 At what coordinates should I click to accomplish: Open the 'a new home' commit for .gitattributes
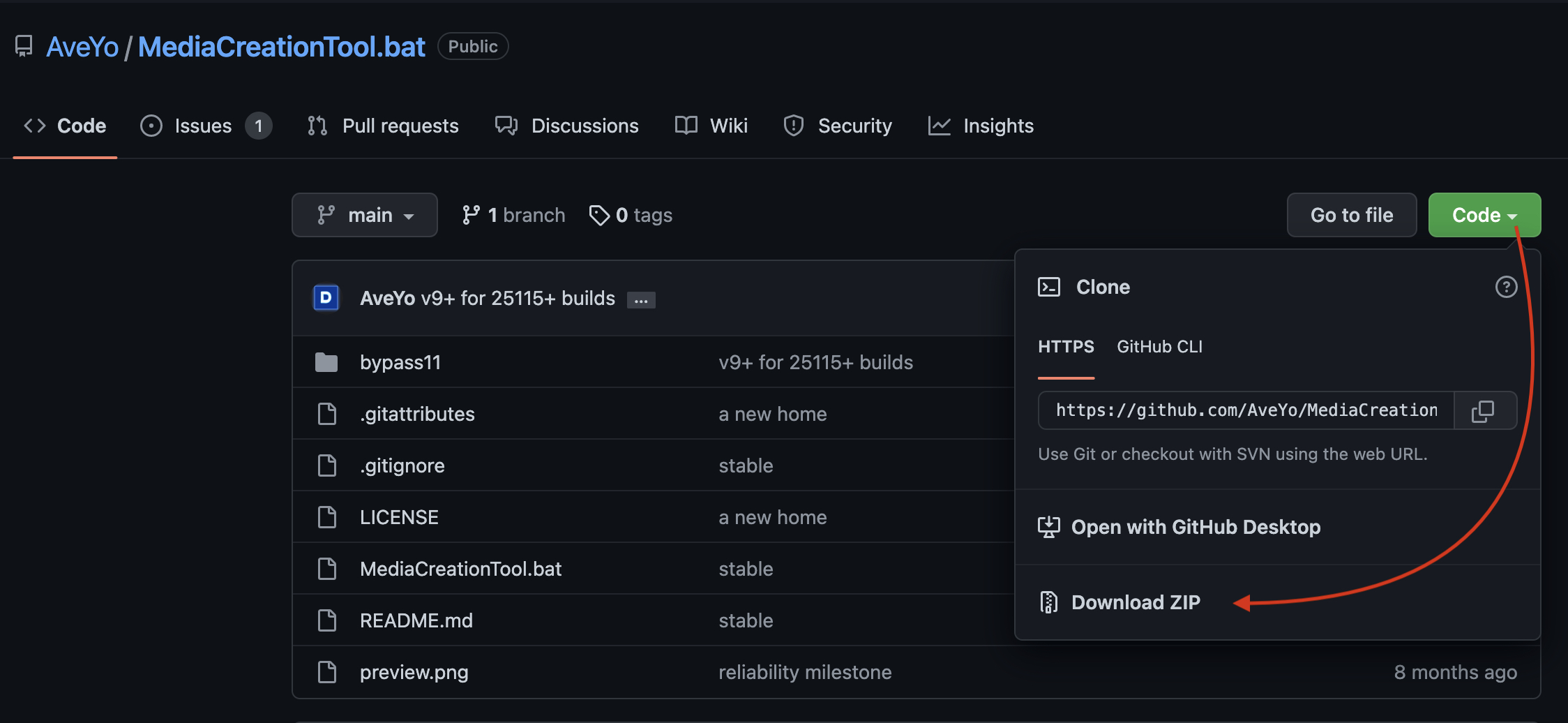(773, 414)
